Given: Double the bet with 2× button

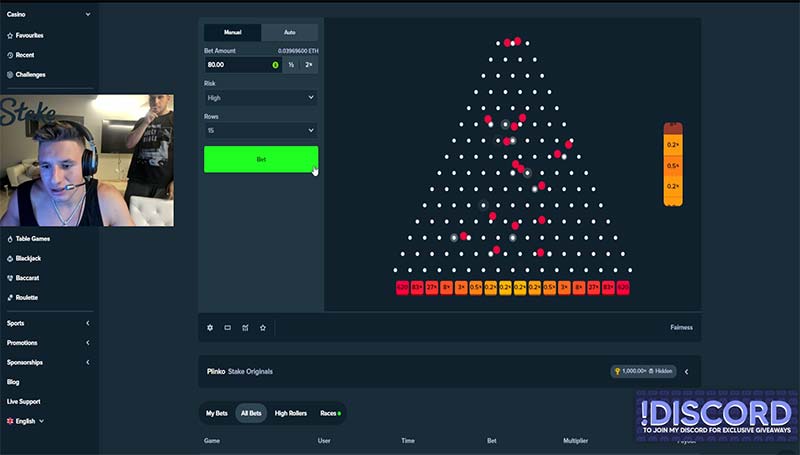Looking at the screenshot, I should [x=309, y=65].
